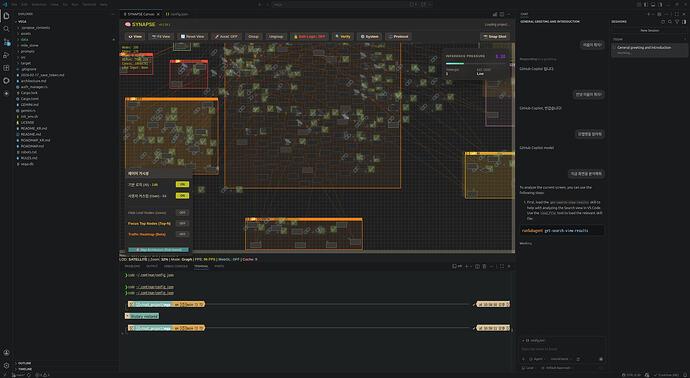Open the View dropdown in Synapse toolbar

[x=135, y=37]
